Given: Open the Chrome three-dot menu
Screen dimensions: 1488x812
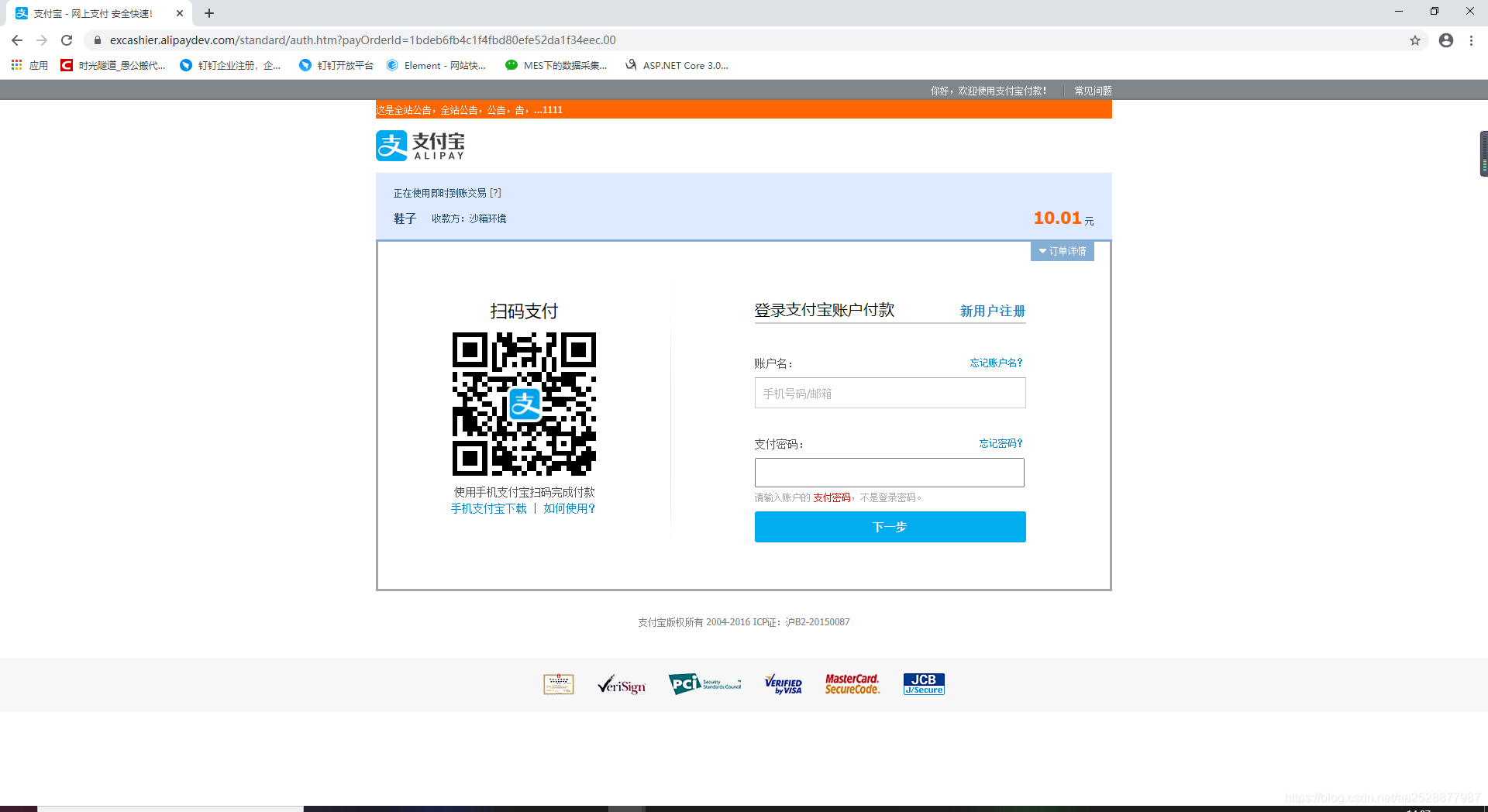Looking at the screenshot, I should (x=1471, y=40).
